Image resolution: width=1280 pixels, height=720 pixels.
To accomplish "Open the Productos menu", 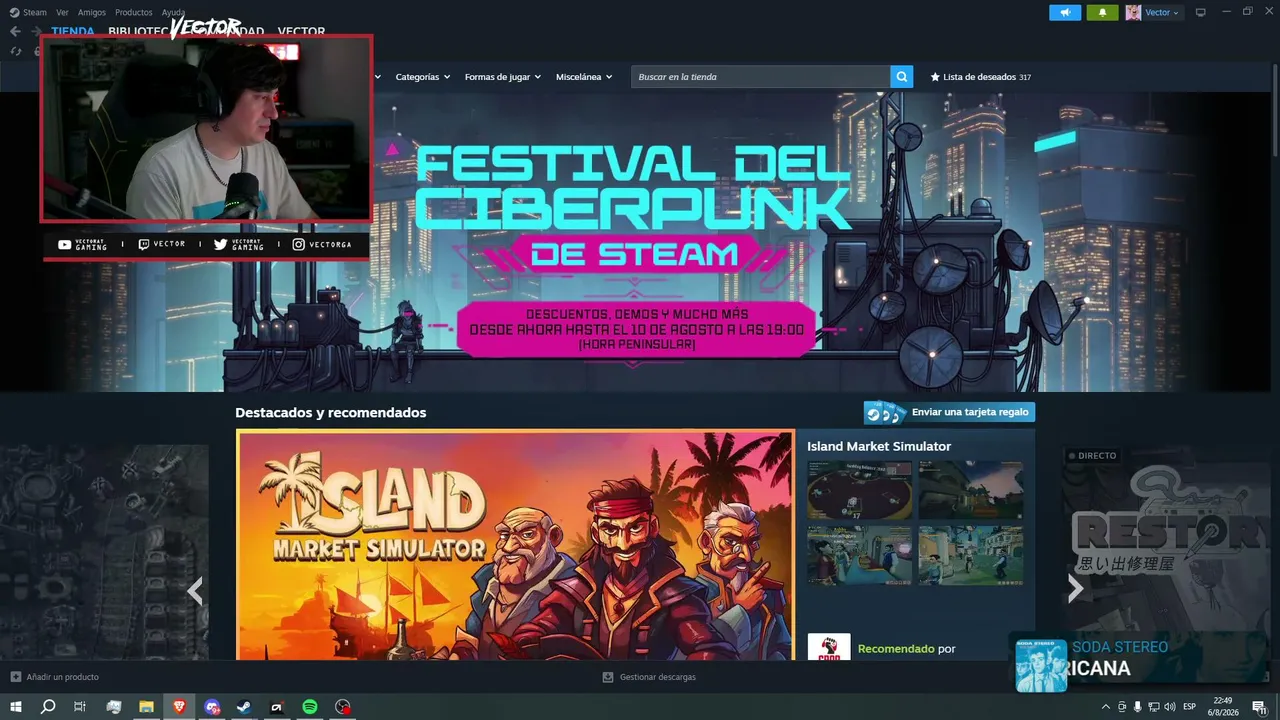I will pyautogui.click(x=133, y=12).
